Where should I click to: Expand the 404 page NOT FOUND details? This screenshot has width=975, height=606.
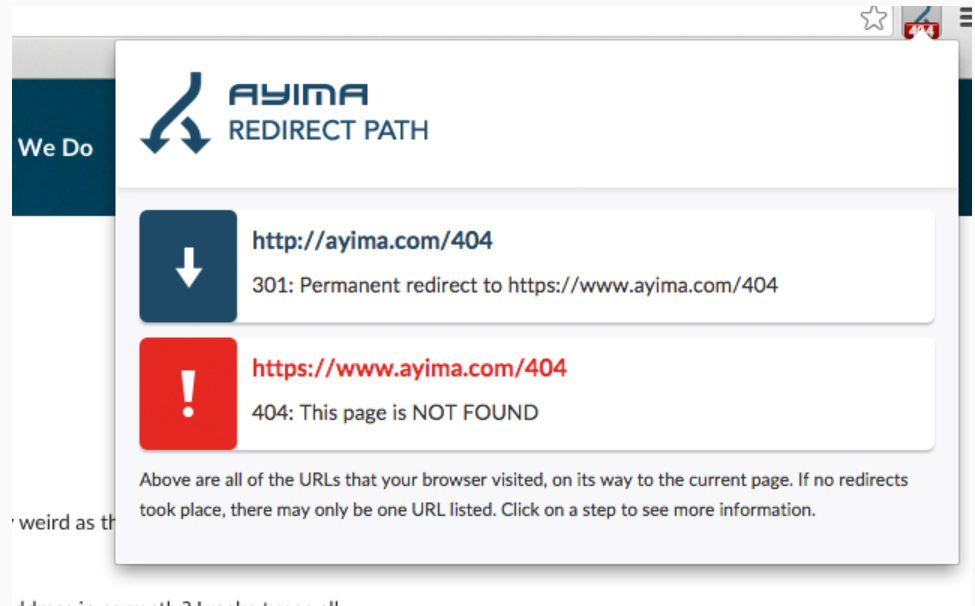pos(395,412)
